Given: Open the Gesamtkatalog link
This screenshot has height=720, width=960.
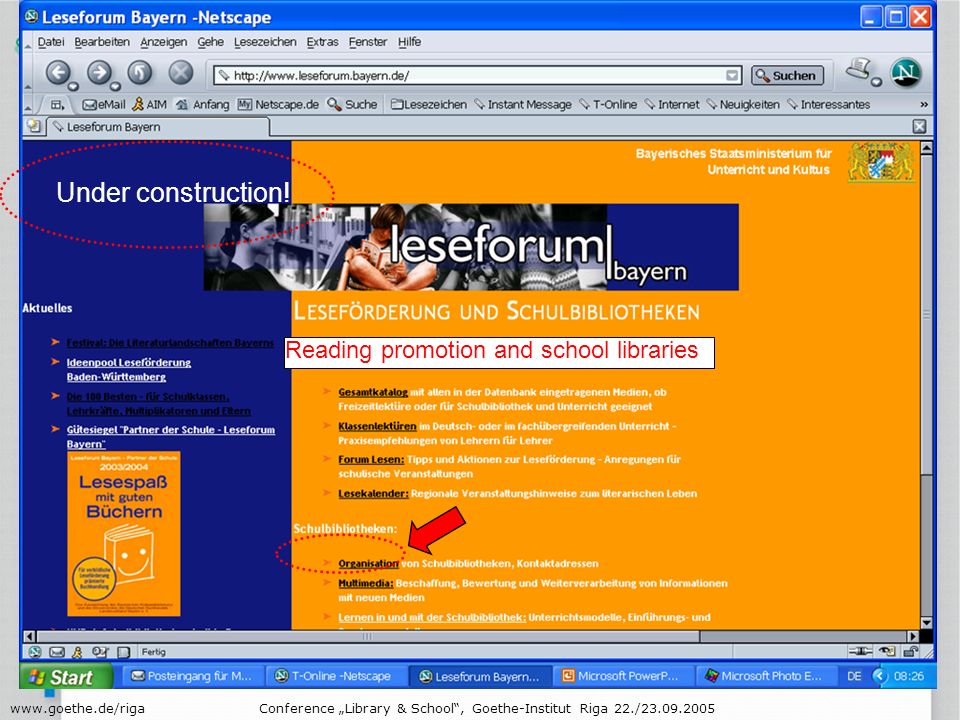Looking at the screenshot, I should click(x=373, y=392).
